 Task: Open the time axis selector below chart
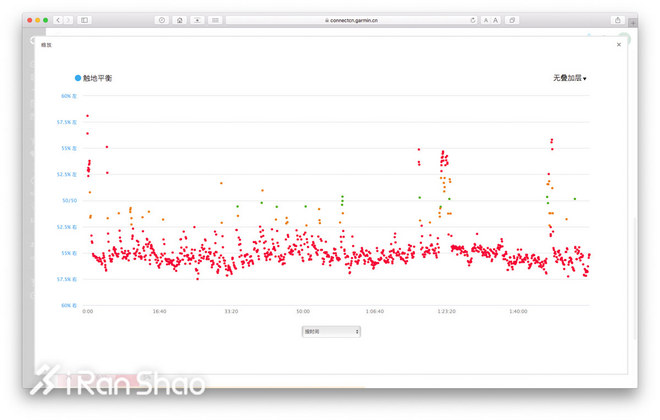[x=331, y=330]
